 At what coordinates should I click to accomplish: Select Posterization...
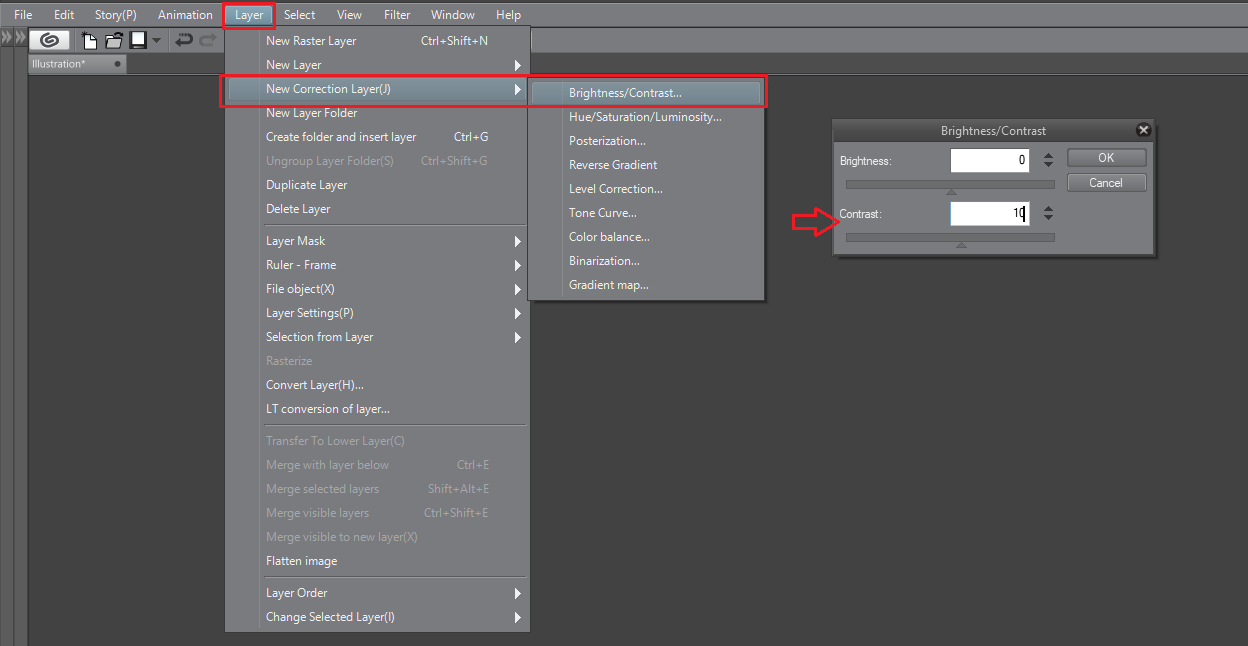click(x=646, y=141)
